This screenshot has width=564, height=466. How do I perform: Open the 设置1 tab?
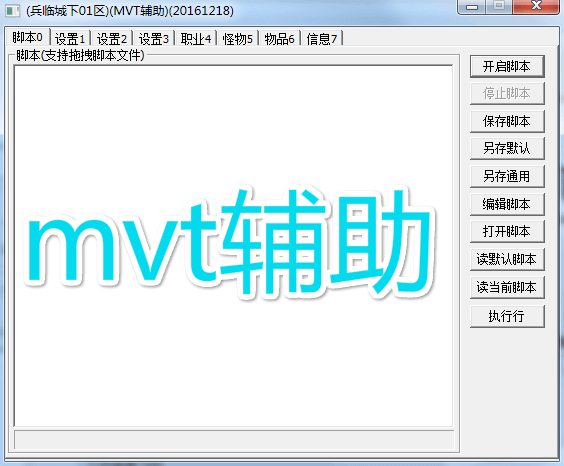coord(70,38)
